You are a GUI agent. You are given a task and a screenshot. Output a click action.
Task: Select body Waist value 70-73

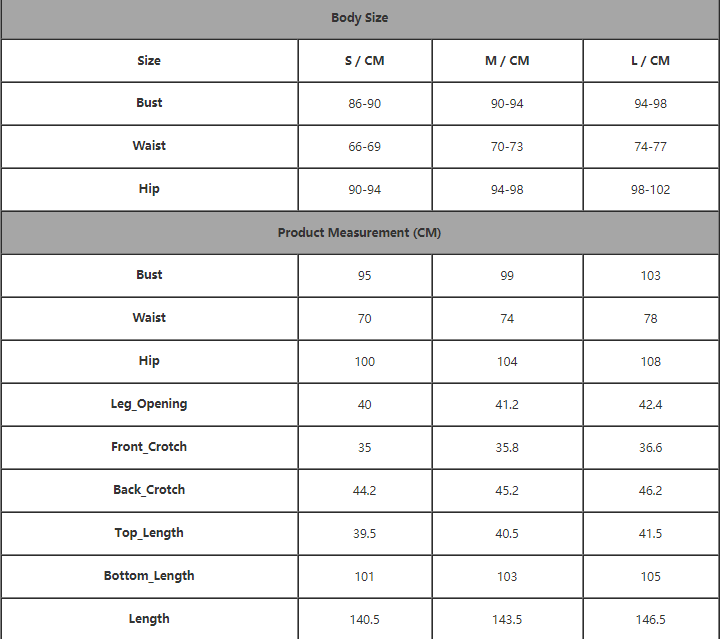point(507,147)
